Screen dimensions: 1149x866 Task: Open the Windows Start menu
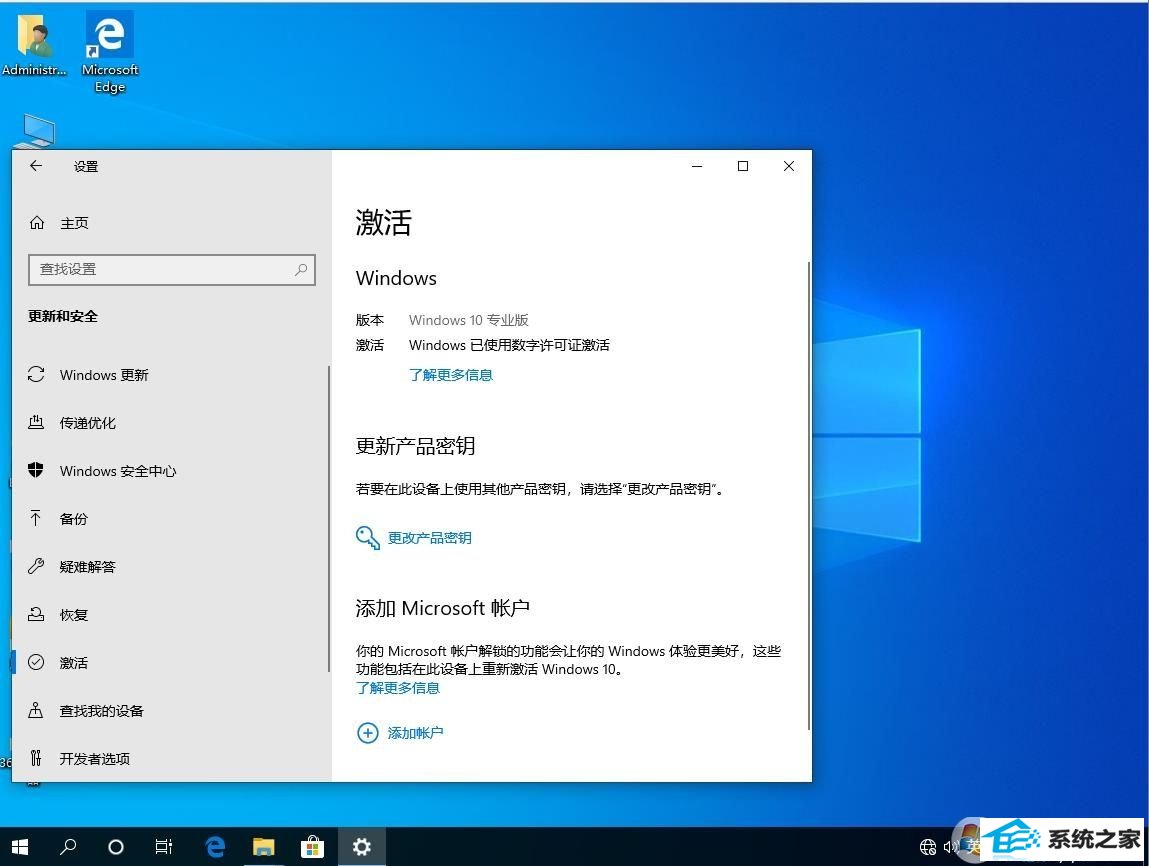(21, 847)
